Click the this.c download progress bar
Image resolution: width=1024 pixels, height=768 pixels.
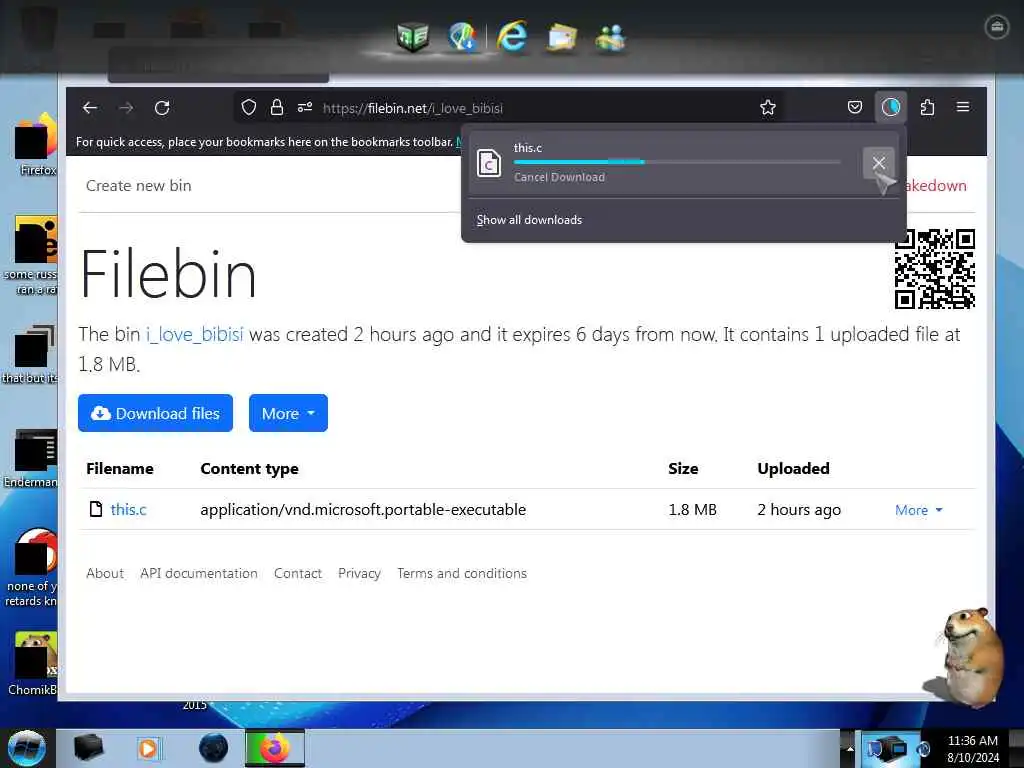[x=677, y=162]
